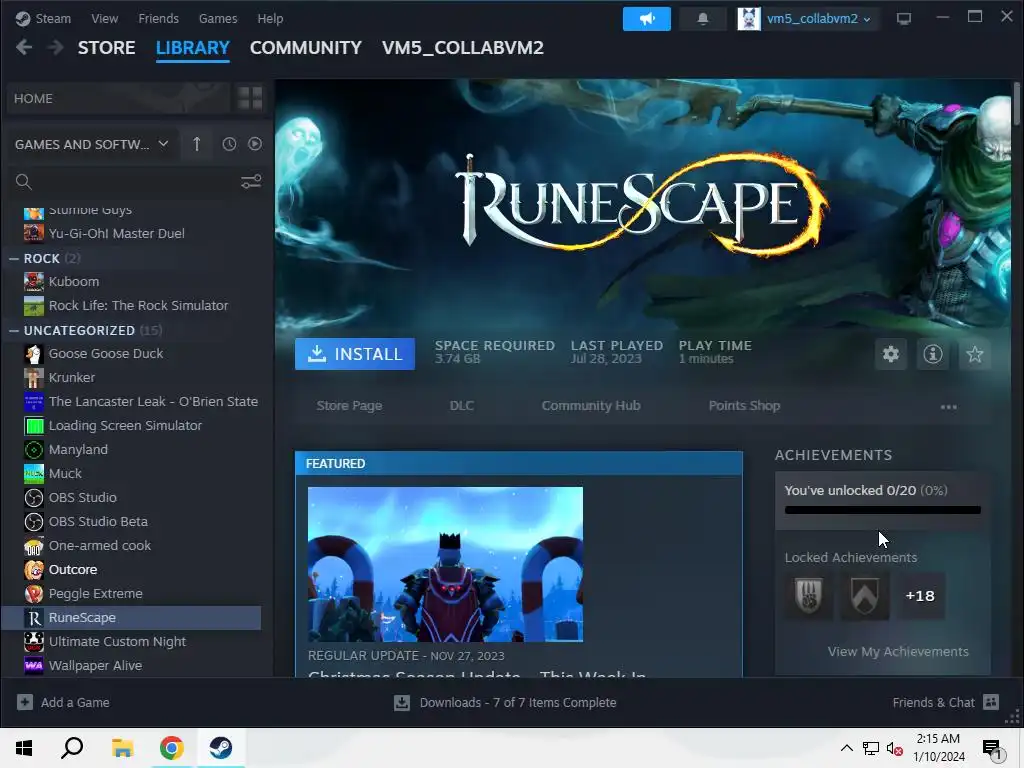Image resolution: width=1024 pixels, height=768 pixels.
Task: Open Games and Software filter dropdown
Action: (91, 144)
